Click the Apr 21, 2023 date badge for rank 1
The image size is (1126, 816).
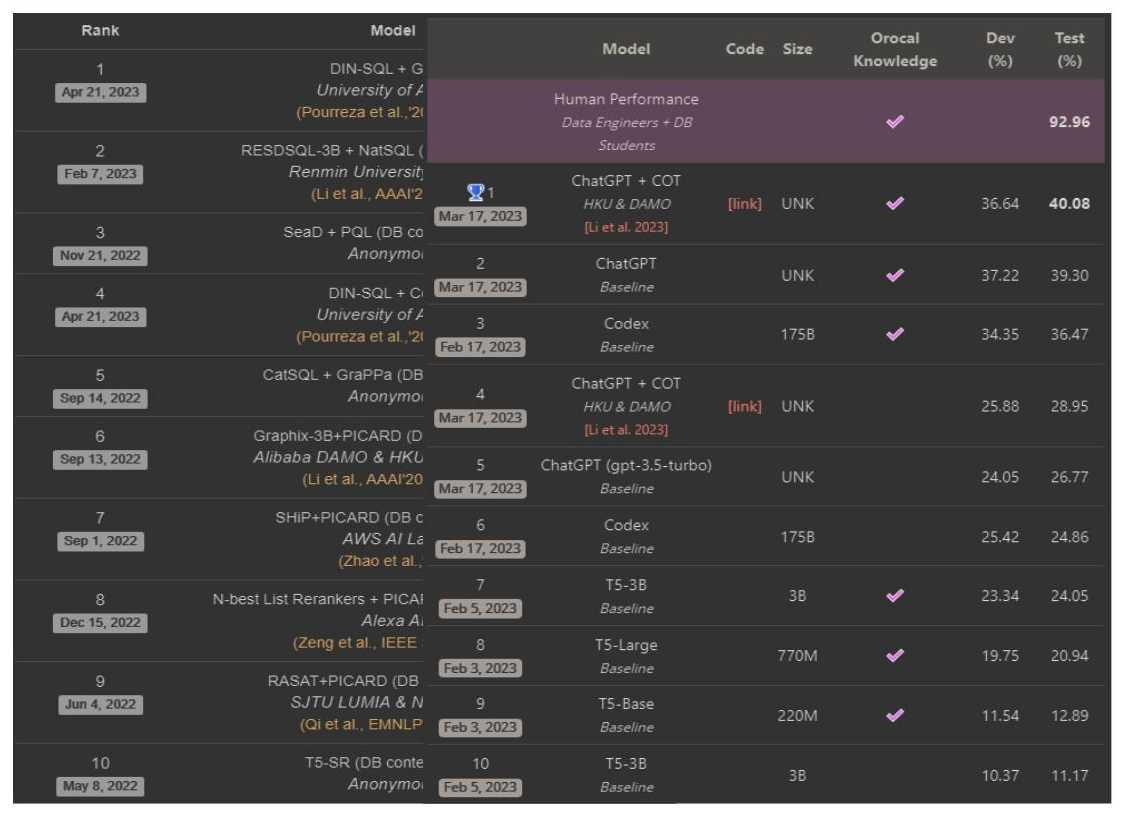101,93
